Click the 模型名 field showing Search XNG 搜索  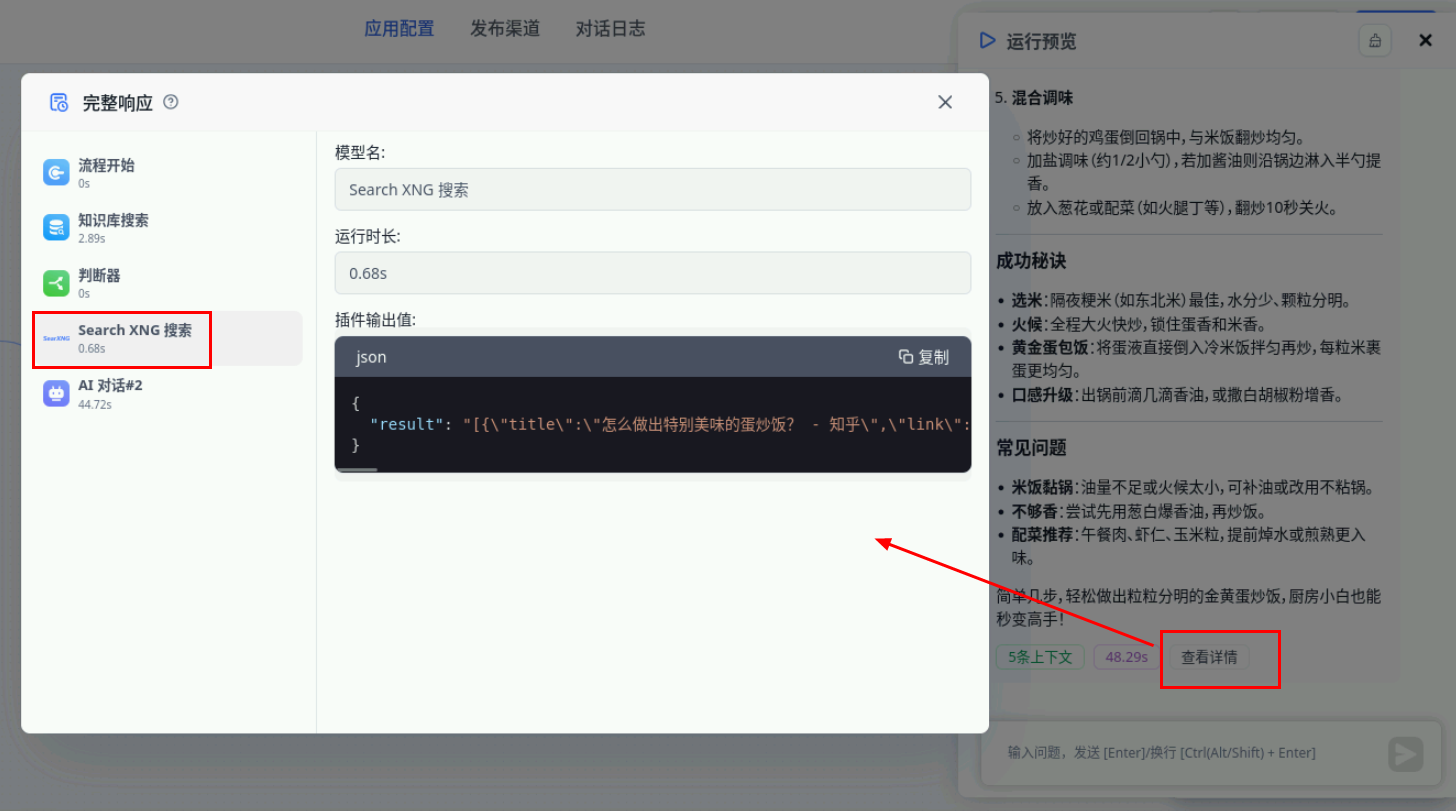653,189
